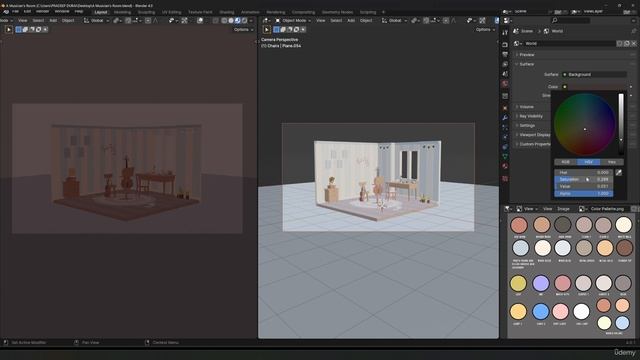
Task: Switch color picker to Hex mode
Action: click(611, 162)
